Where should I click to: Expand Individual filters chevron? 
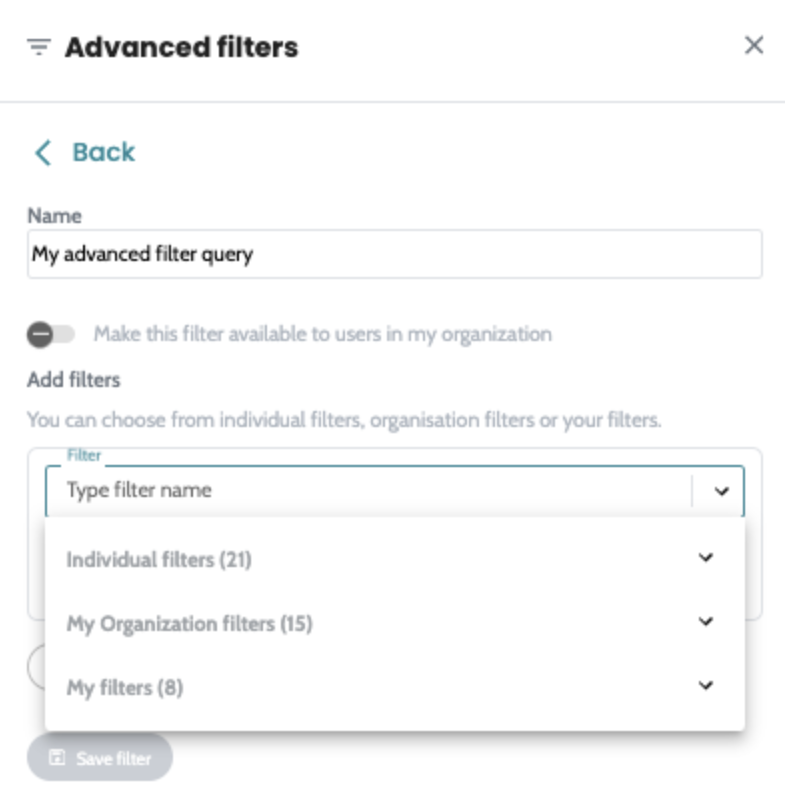706,558
